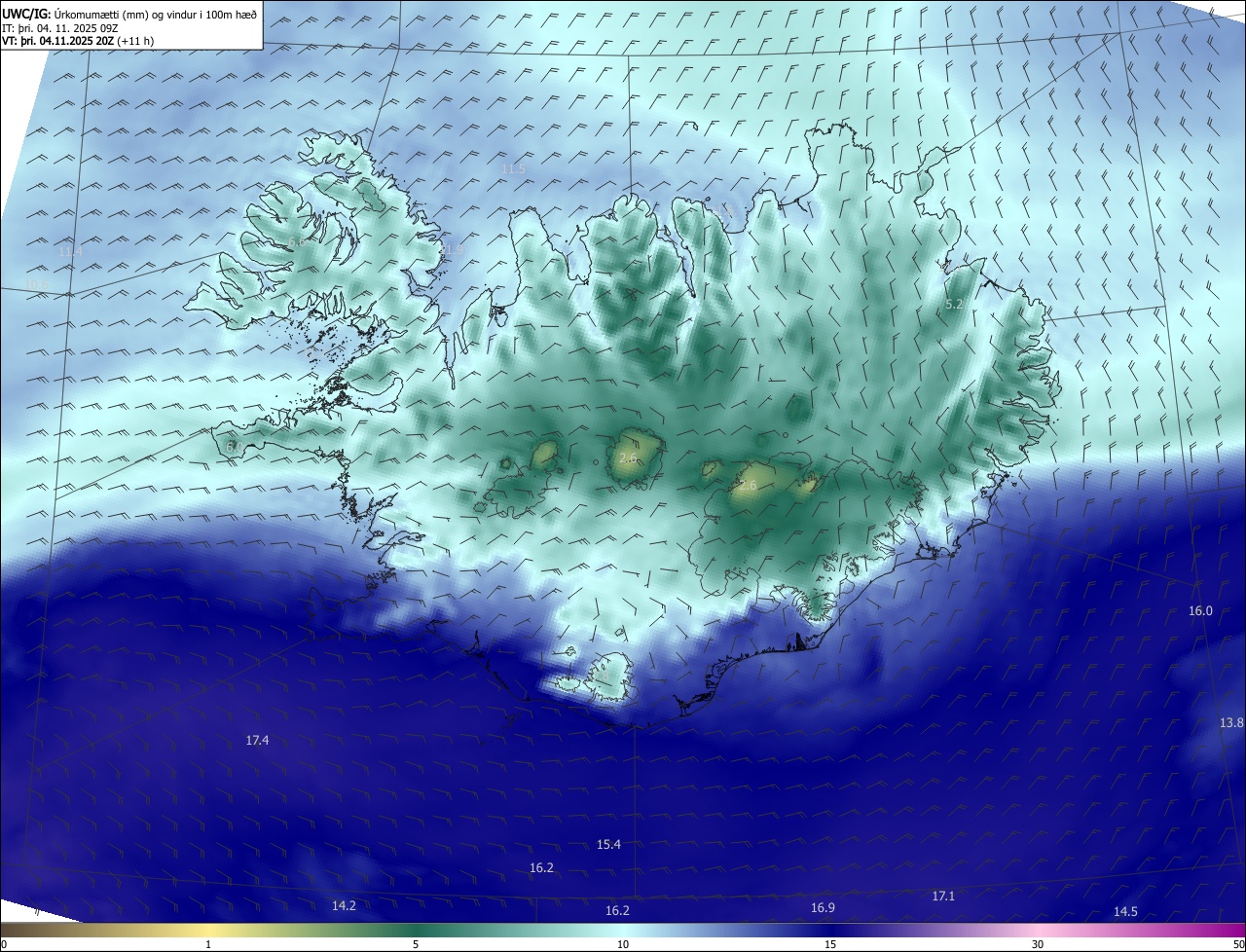Click the map value 11.4
Image resolution: width=1246 pixels, height=952 pixels.
point(70,251)
